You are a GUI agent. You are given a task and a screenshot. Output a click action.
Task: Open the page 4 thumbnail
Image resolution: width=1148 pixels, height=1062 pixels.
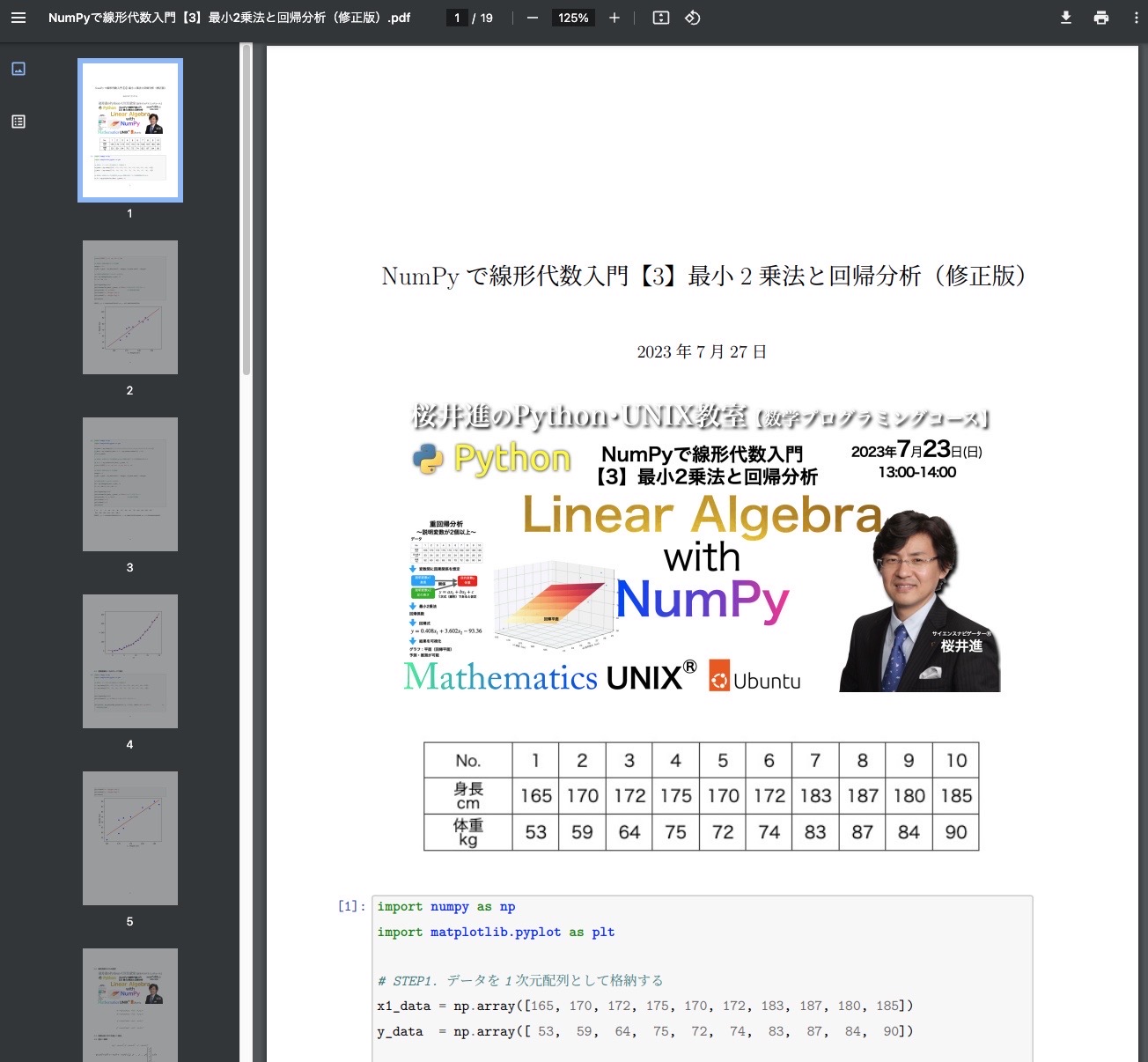(x=130, y=661)
